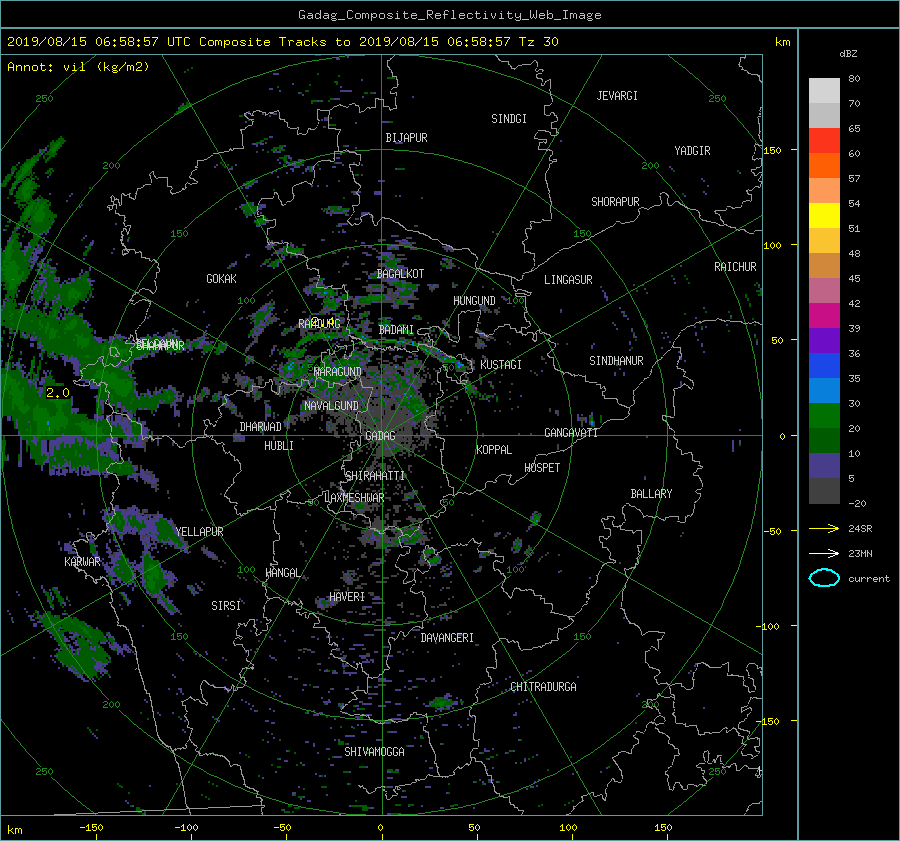Click the GANGAVATI city label
The height and width of the screenshot is (841, 900).
pos(571,433)
